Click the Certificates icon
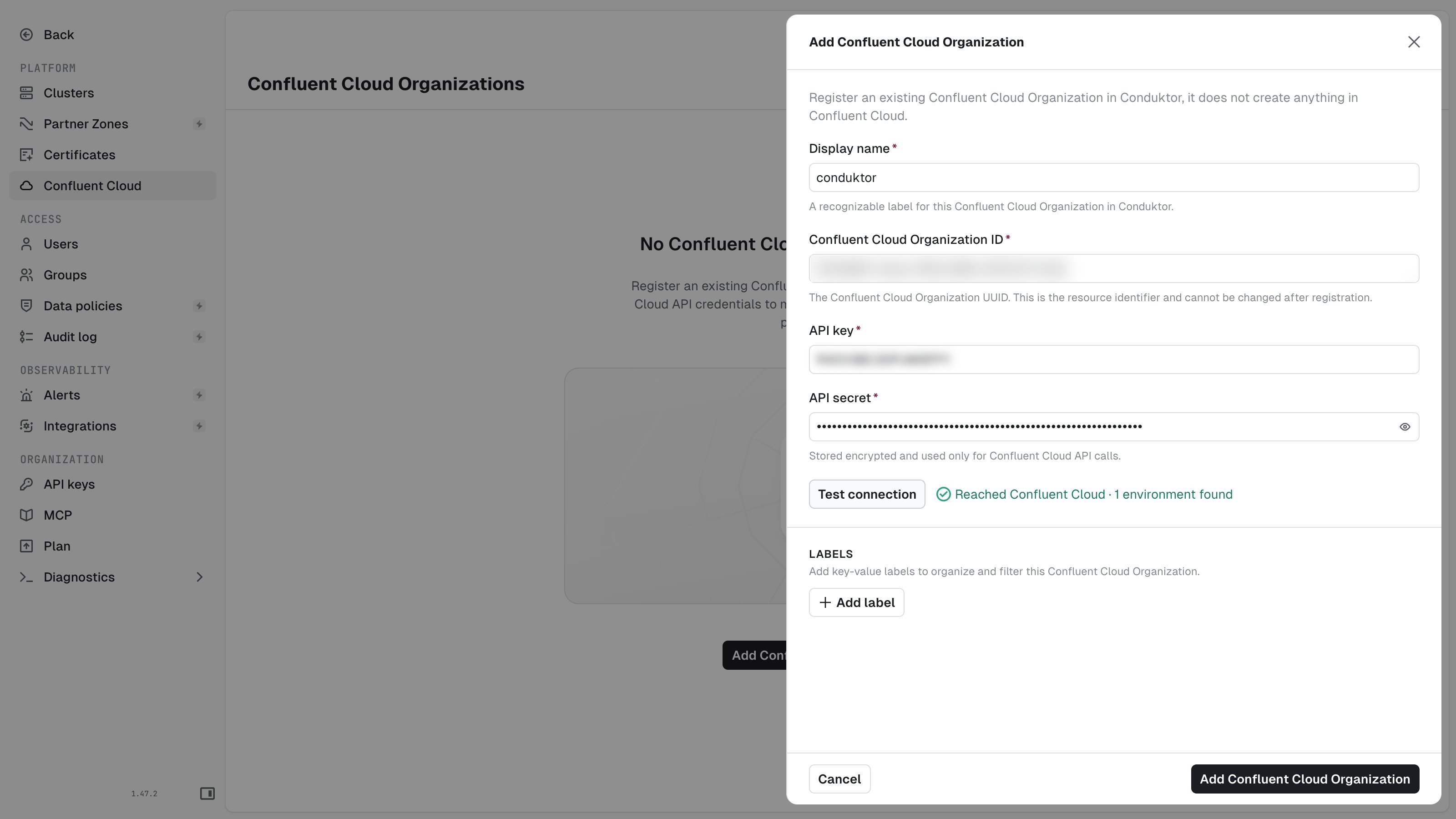 (26, 155)
